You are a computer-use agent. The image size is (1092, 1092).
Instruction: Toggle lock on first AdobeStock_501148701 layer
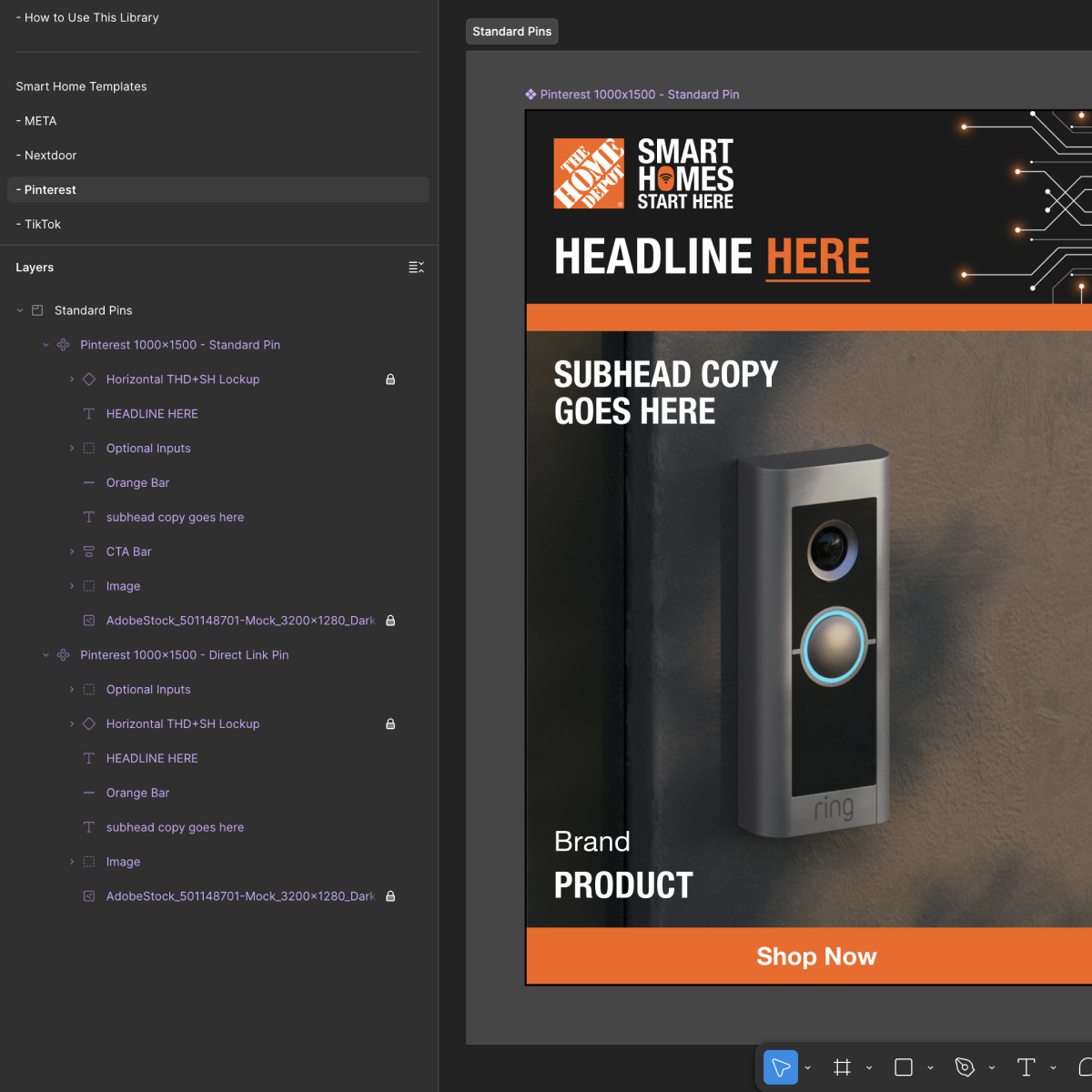390,621
